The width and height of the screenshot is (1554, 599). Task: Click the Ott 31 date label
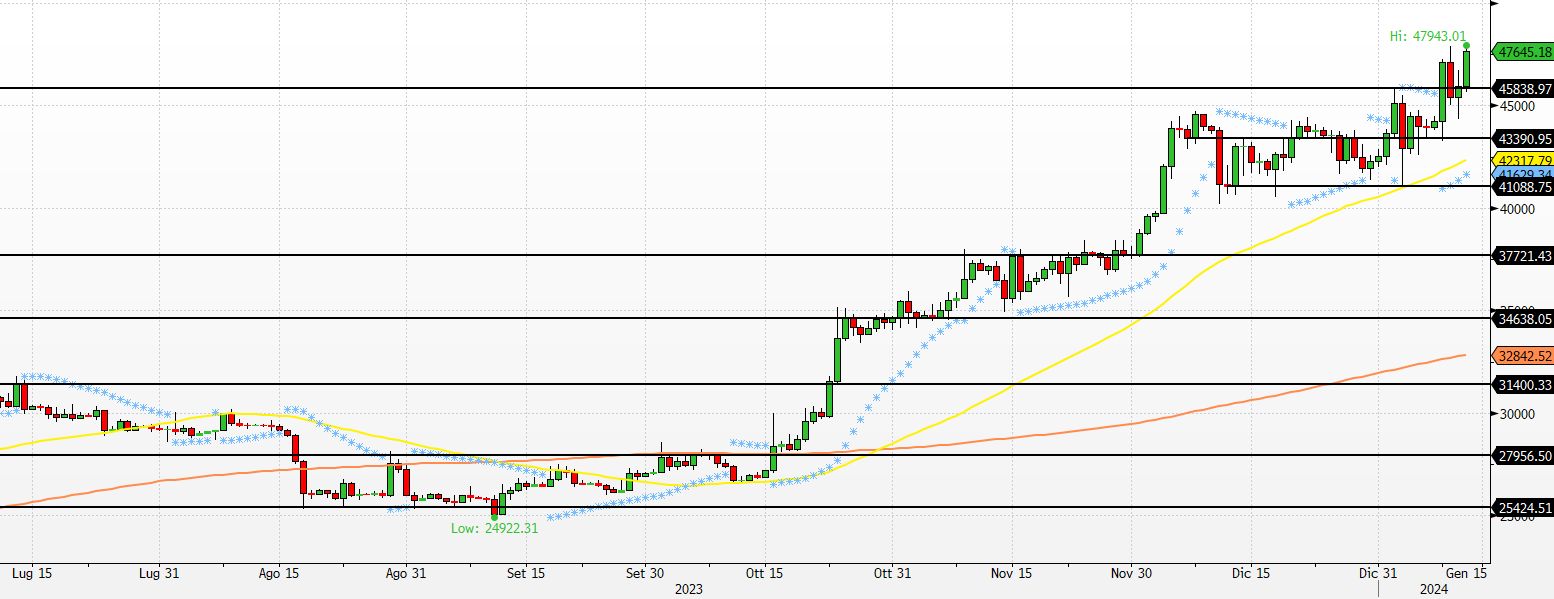coord(892,574)
